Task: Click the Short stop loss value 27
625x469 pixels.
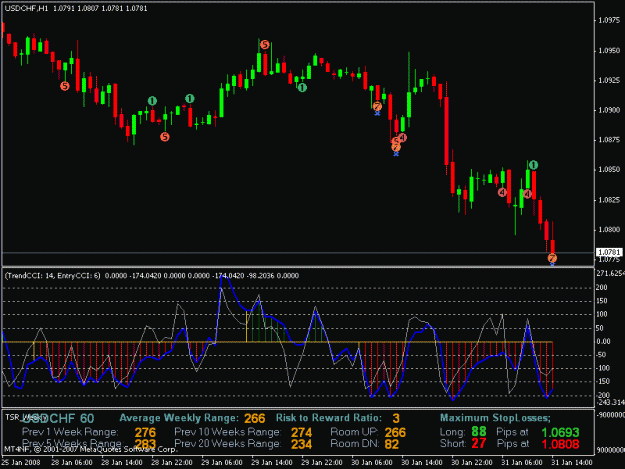Action: point(479,443)
